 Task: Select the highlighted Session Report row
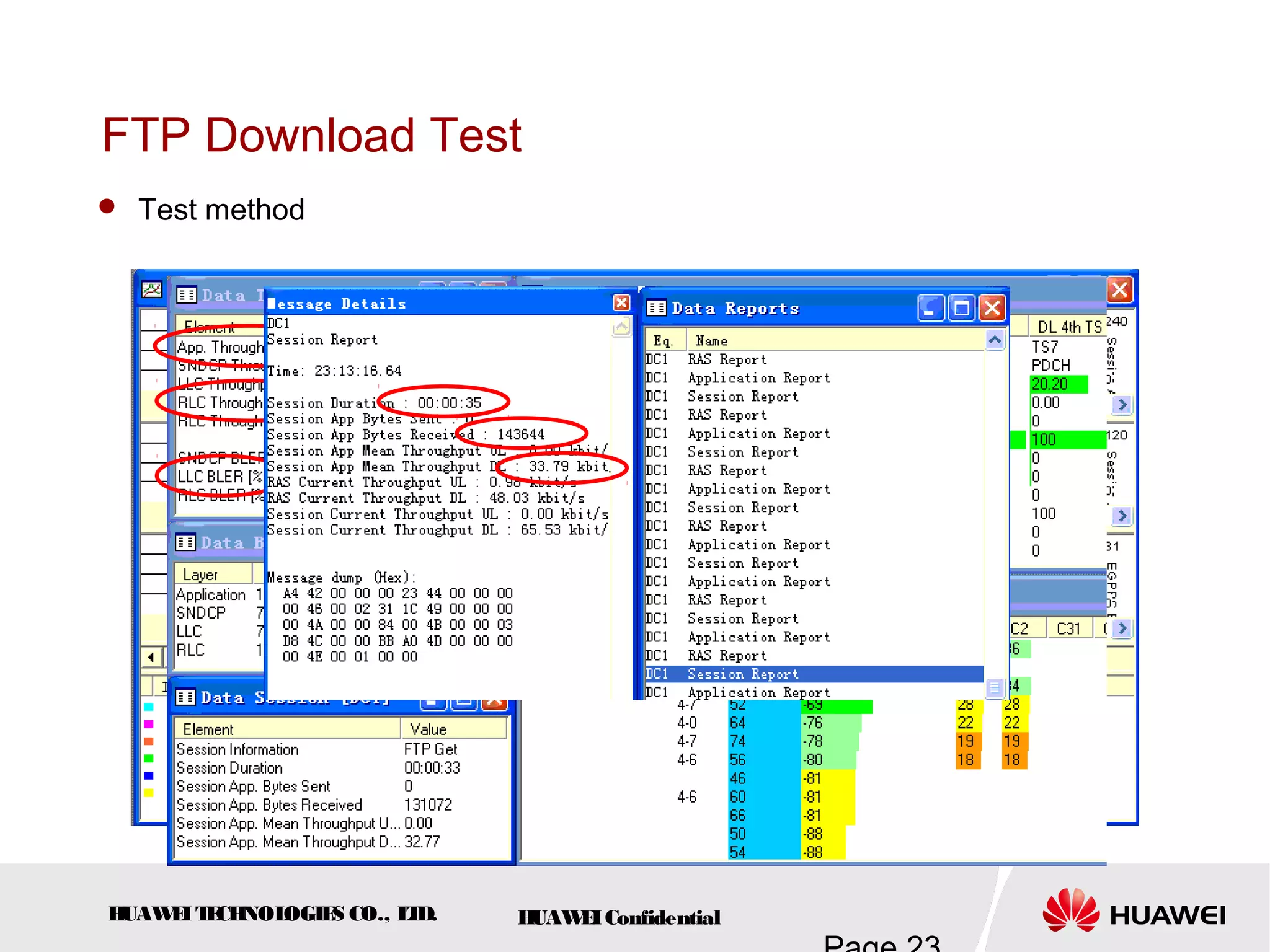coord(814,674)
